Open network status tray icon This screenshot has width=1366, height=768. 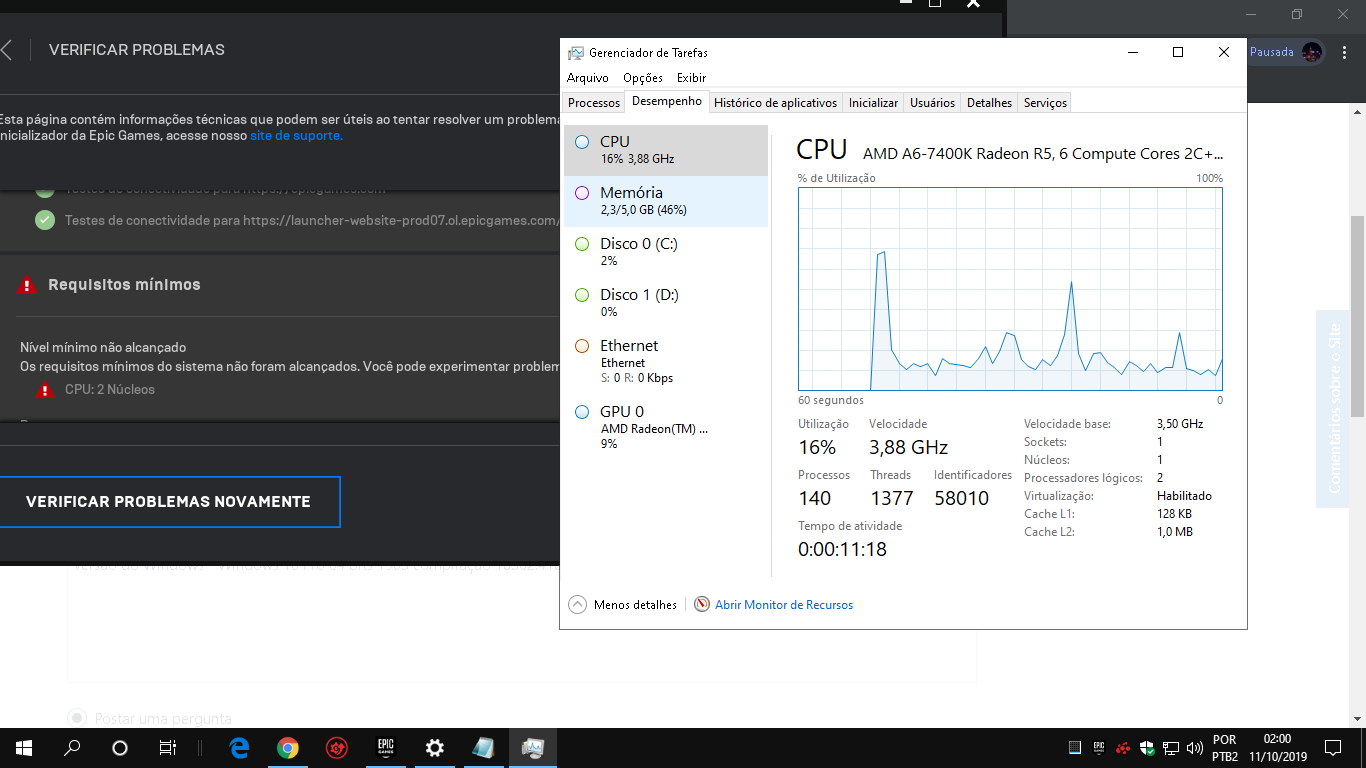1170,748
